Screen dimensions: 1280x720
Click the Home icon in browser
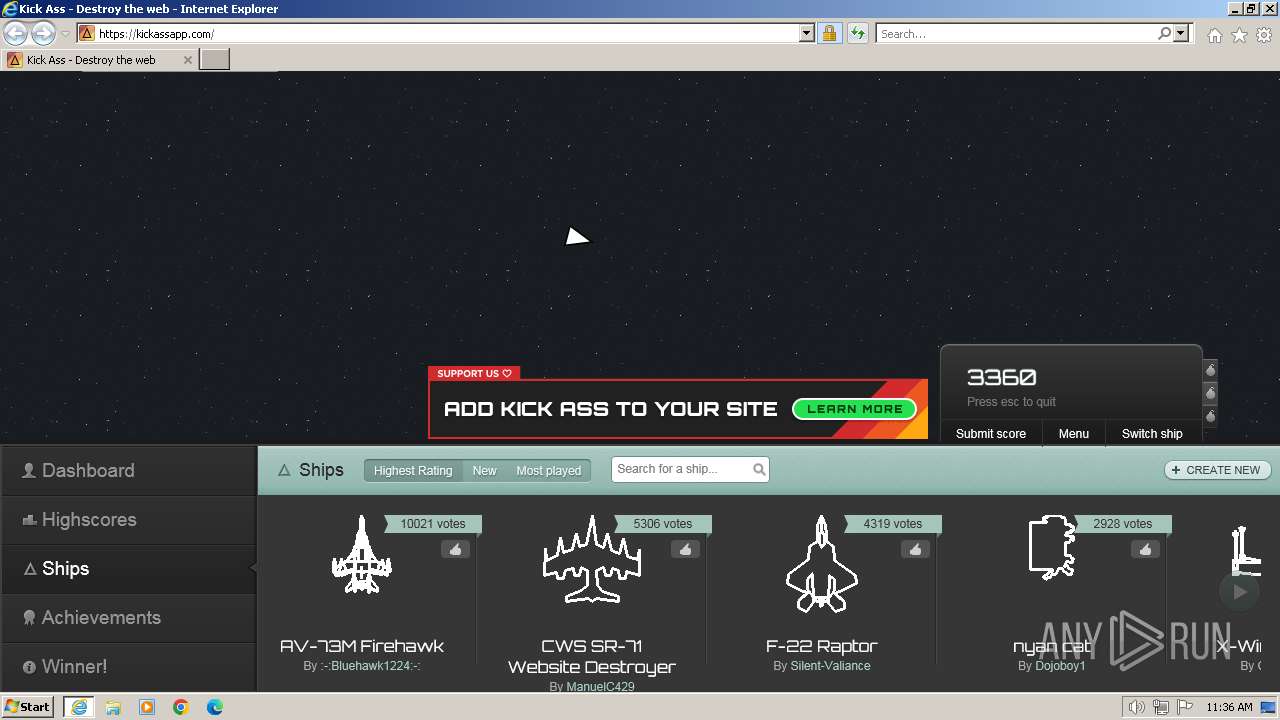[1214, 35]
